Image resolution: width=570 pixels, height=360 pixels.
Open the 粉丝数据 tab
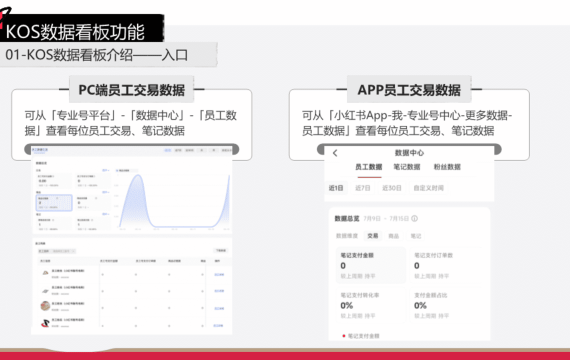tap(447, 167)
